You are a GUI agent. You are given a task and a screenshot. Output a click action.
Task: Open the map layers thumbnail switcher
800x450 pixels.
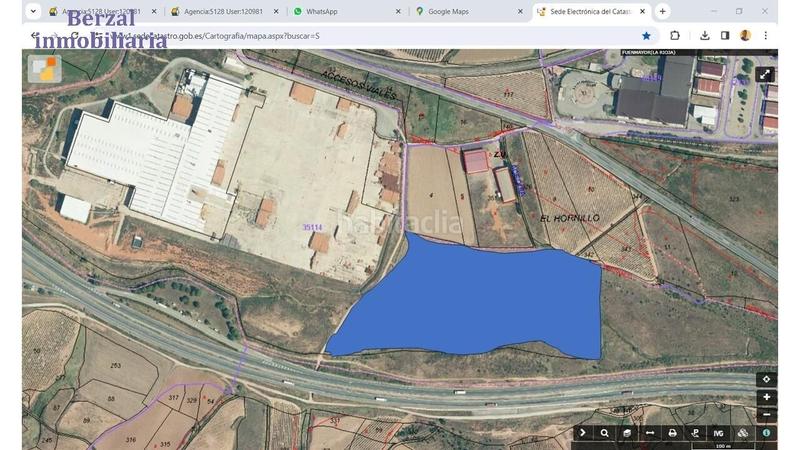pyautogui.click(x=44, y=68)
